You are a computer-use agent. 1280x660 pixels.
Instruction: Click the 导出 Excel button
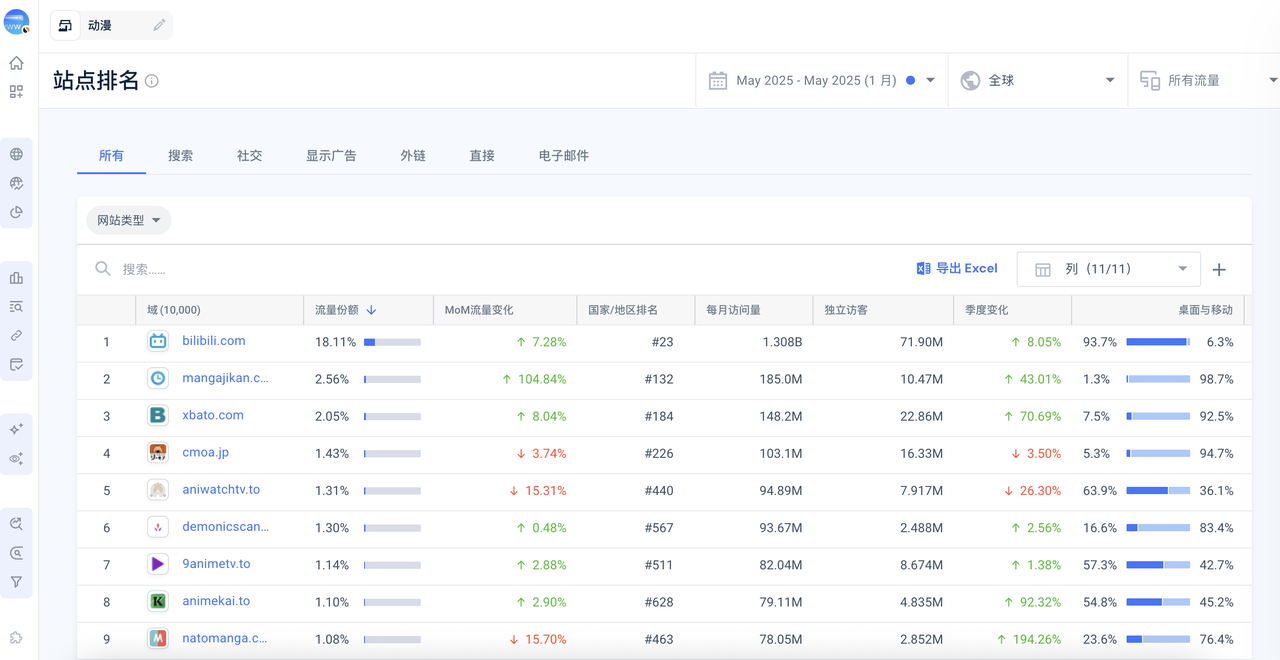(957, 268)
